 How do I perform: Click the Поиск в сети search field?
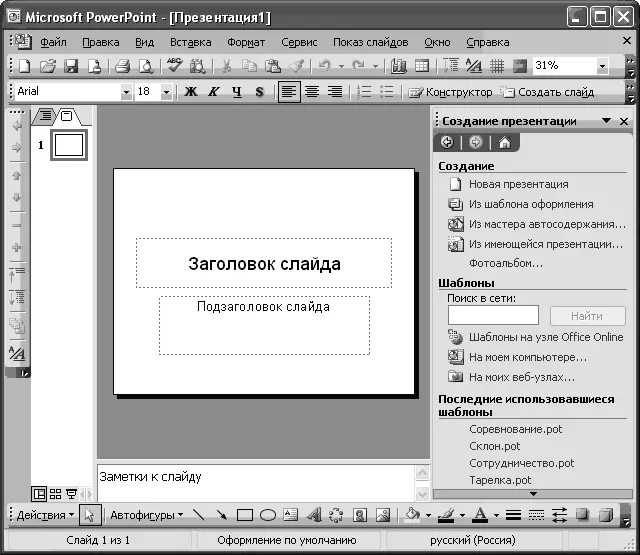[493, 316]
